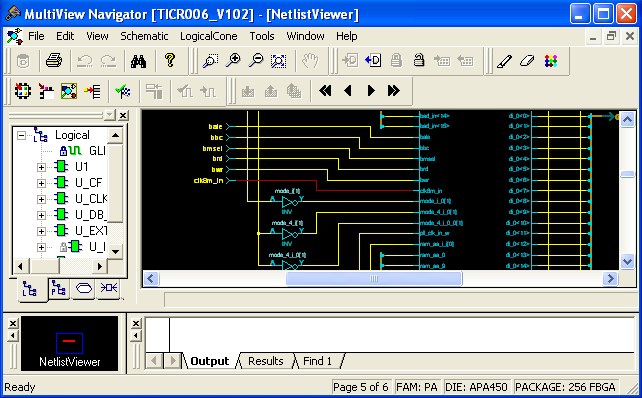
Task: Select the GLI tree item
Action: (x=97, y=151)
